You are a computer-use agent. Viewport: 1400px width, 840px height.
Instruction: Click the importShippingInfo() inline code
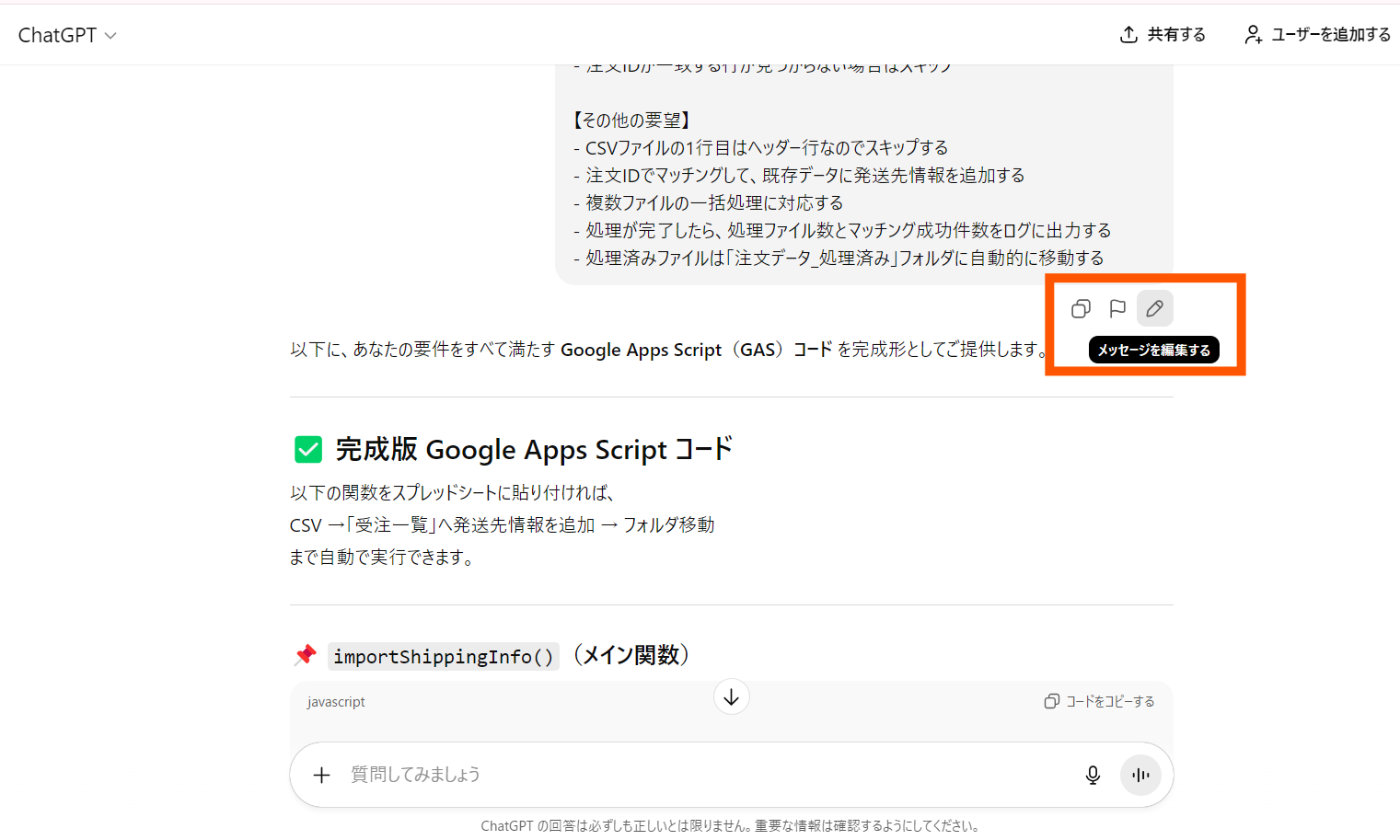pyautogui.click(x=443, y=657)
